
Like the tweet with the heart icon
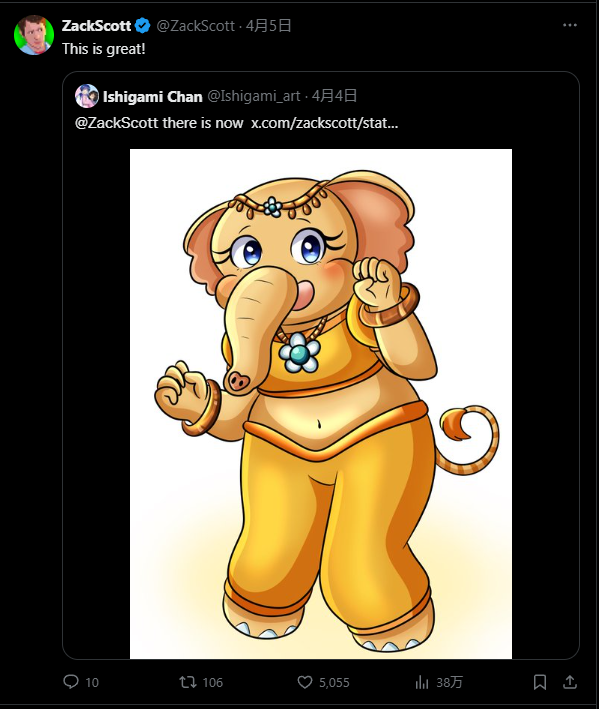[x=305, y=681]
